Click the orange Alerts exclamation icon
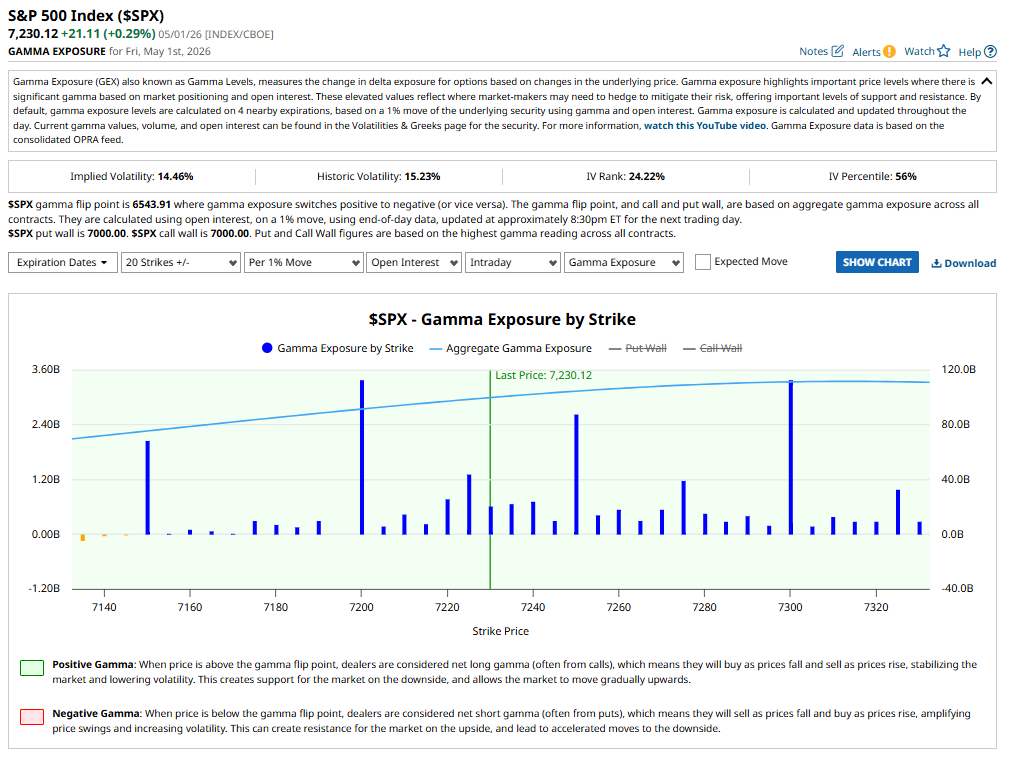Image resolution: width=1034 pixels, height=767 pixels. point(889,51)
